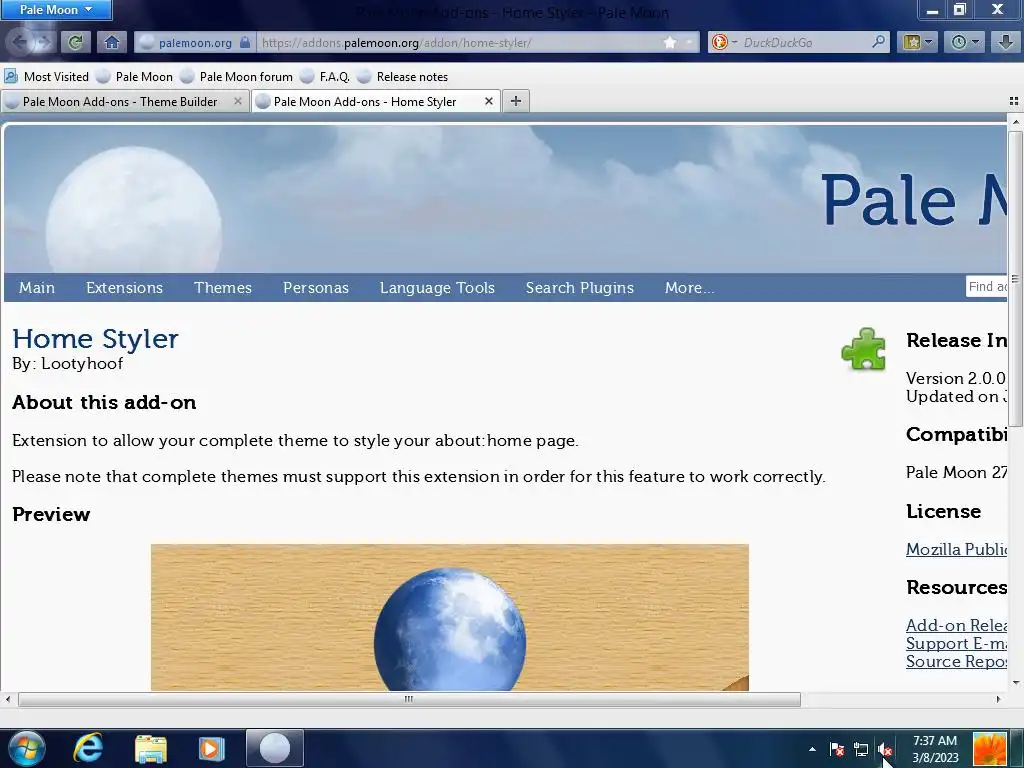The height and width of the screenshot is (768, 1024).
Task: Open the search engine selector dropdown
Action: pos(724,42)
